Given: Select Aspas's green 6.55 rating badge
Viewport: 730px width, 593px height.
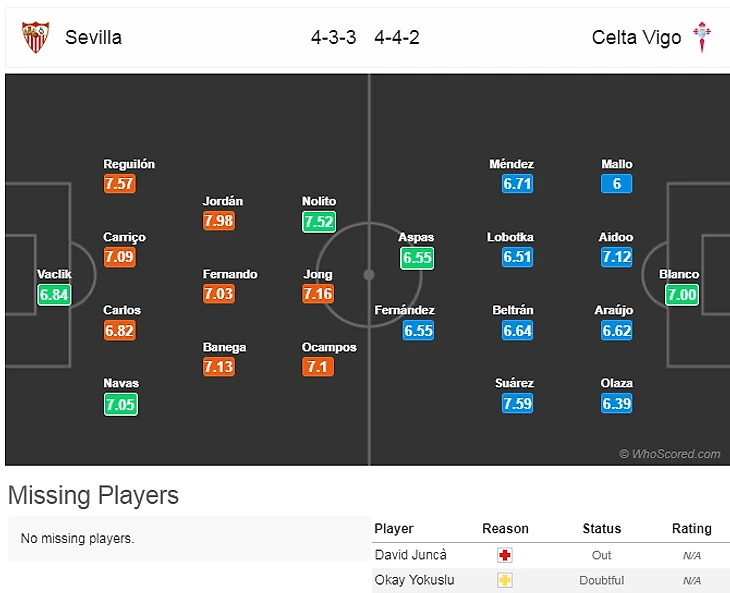Looking at the screenshot, I should (417, 257).
